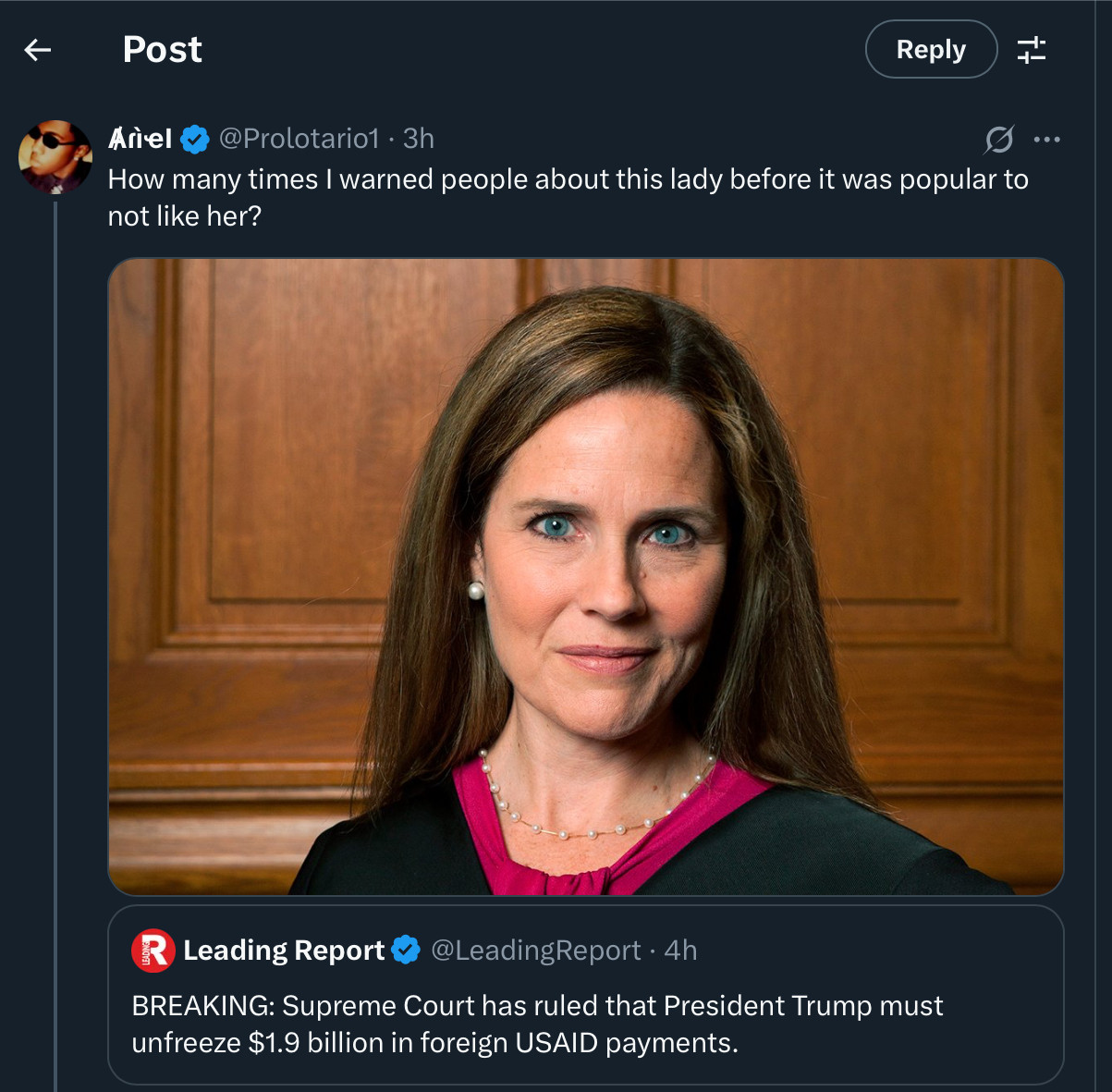Open the reply sort settings icon
The width and height of the screenshot is (1112, 1092).
[1032, 50]
